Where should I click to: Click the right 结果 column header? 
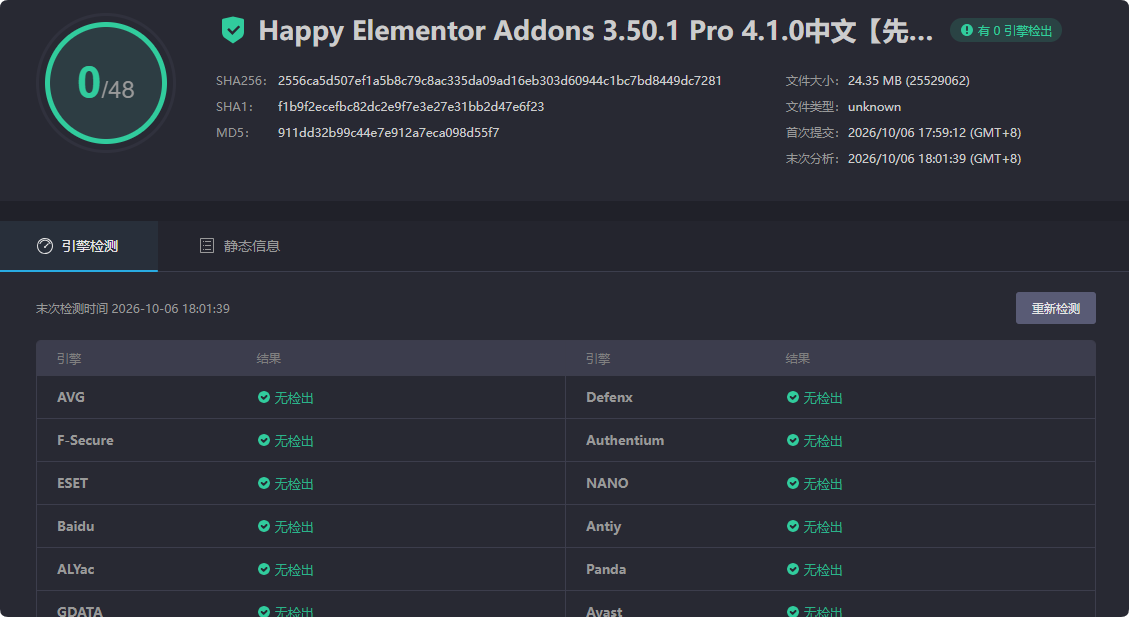click(x=798, y=359)
